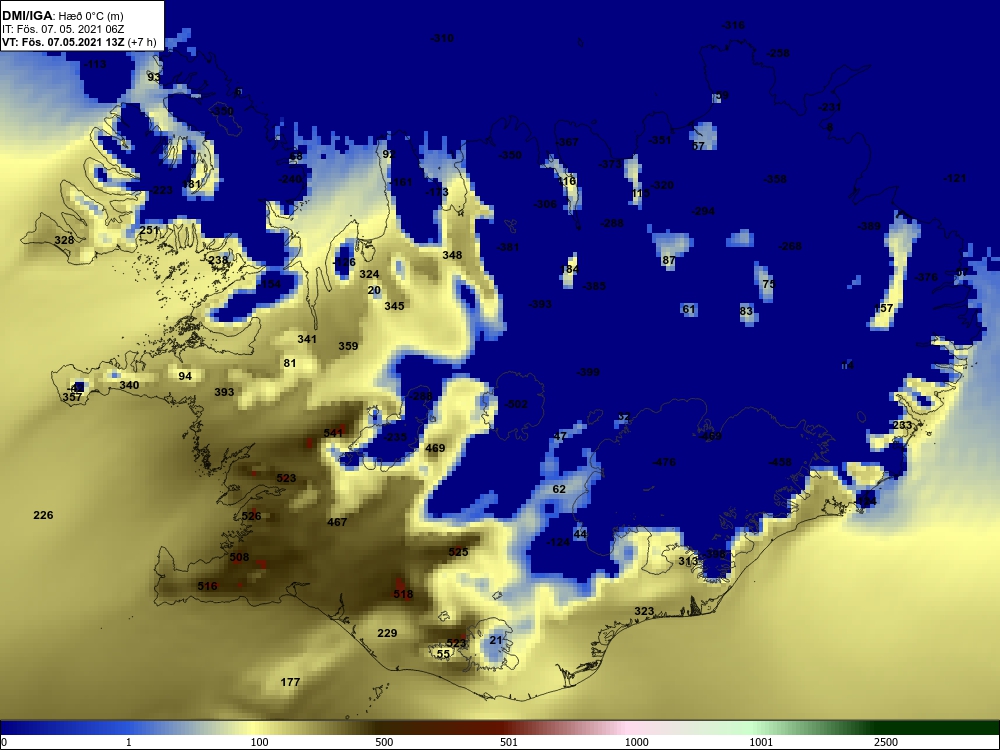Screen dimensions: 1000x750
Task: Click the map value '55'
Action: [443, 654]
